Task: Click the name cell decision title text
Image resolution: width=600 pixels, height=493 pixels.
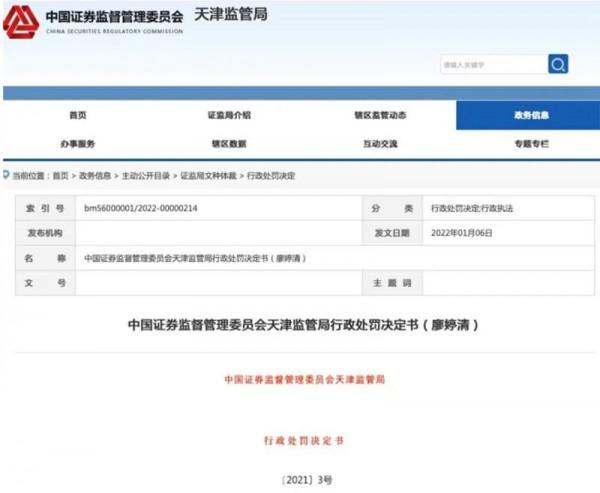Action: pos(195,258)
